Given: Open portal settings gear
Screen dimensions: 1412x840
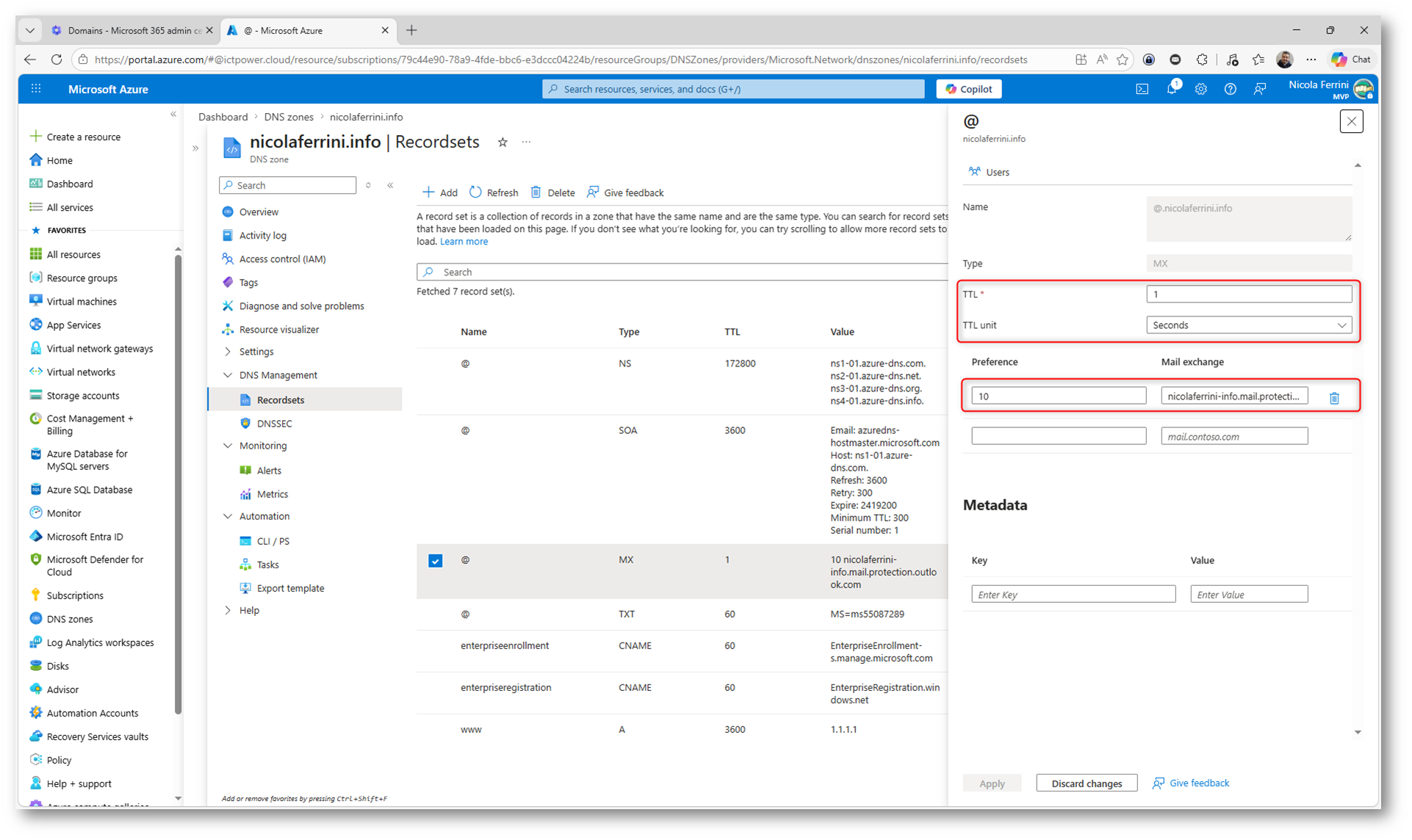Looking at the screenshot, I should (1200, 89).
